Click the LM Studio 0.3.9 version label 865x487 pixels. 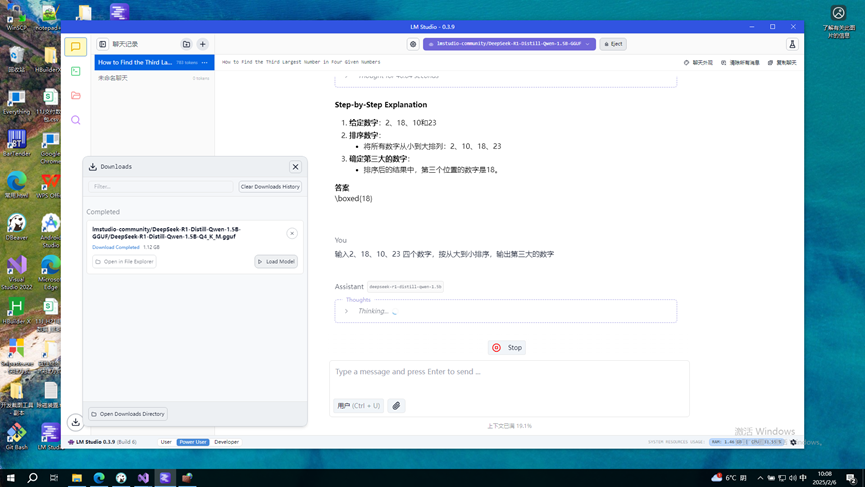[102, 442]
